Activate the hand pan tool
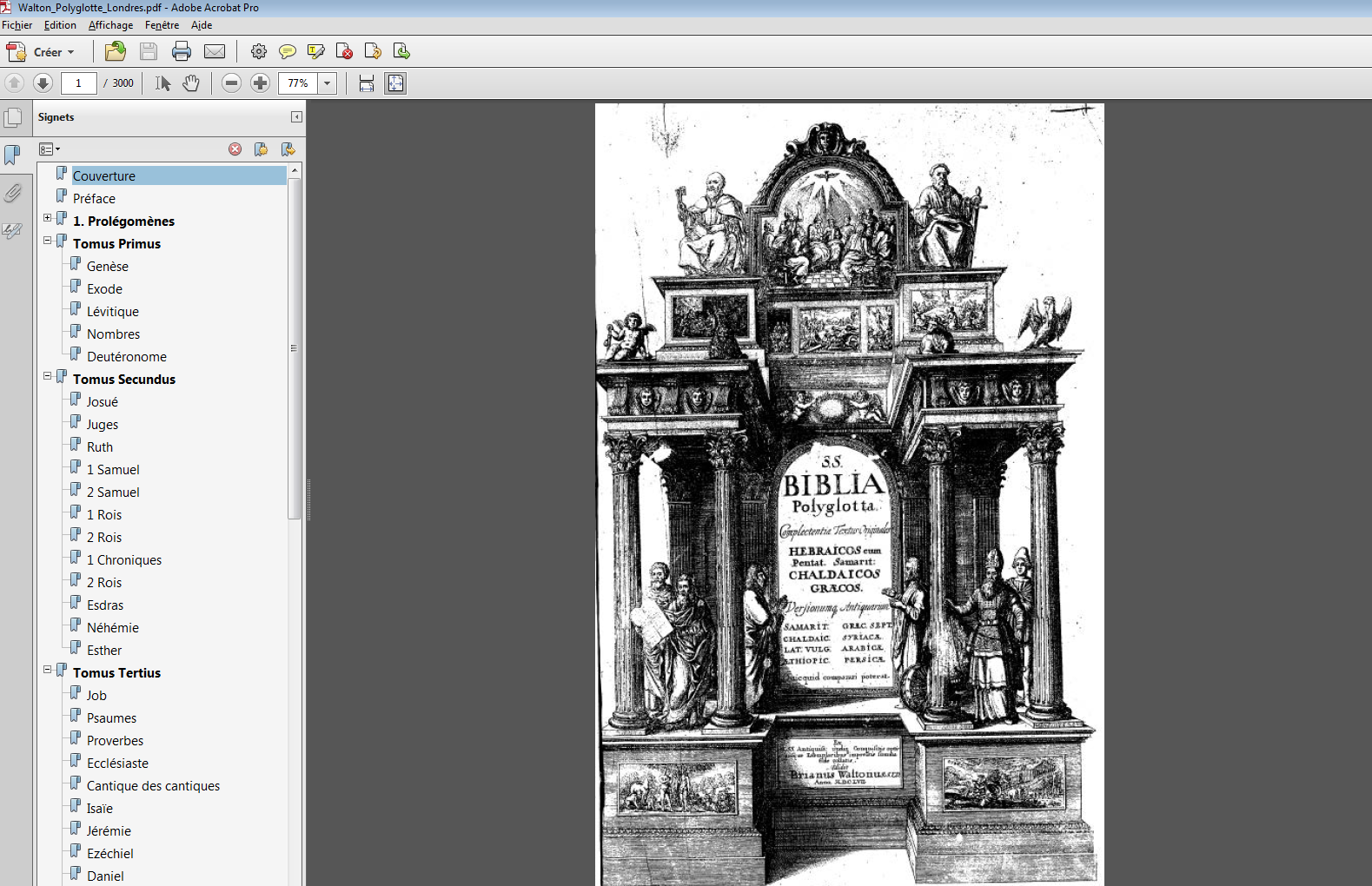The image size is (1372, 886). coord(191,83)
